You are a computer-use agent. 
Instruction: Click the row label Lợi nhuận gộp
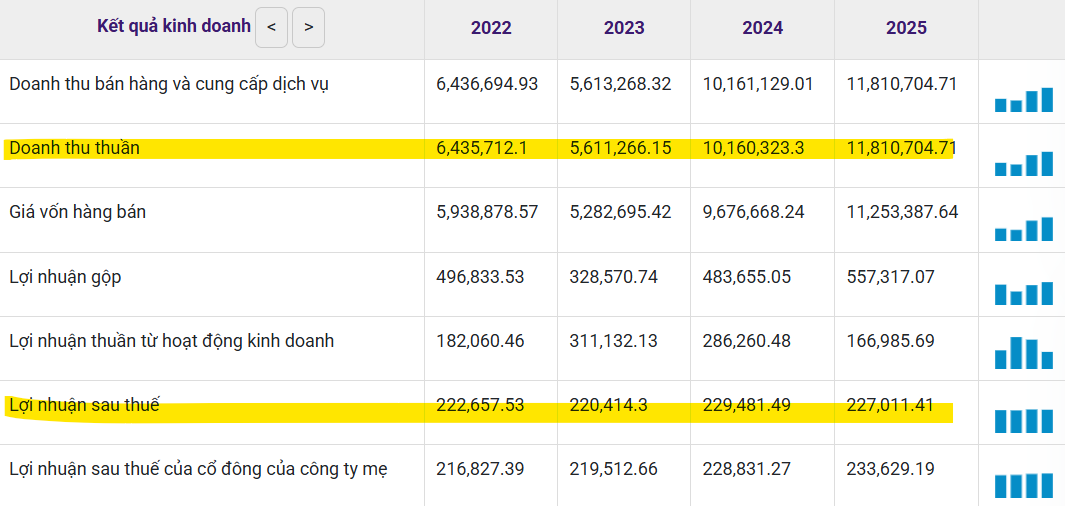pyautogui.click(x=65, y=277)
